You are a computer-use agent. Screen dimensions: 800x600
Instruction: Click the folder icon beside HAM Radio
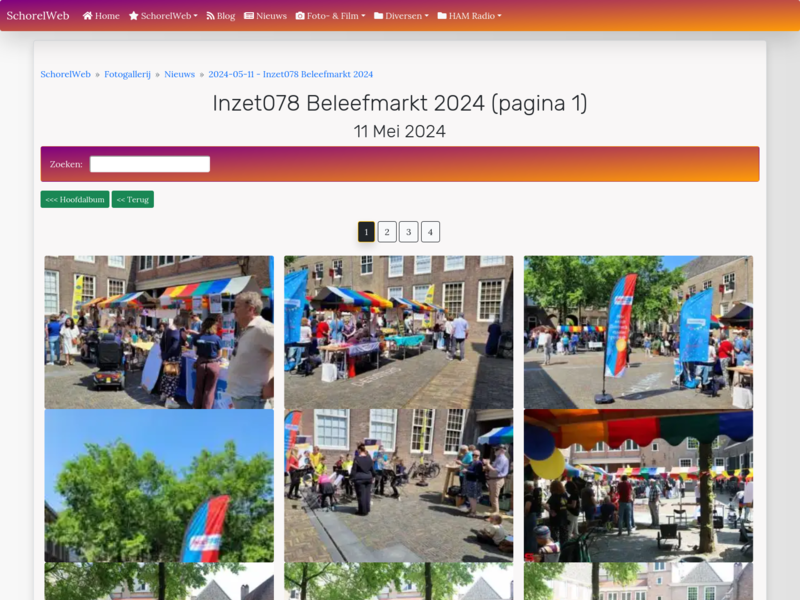(442, 16)
